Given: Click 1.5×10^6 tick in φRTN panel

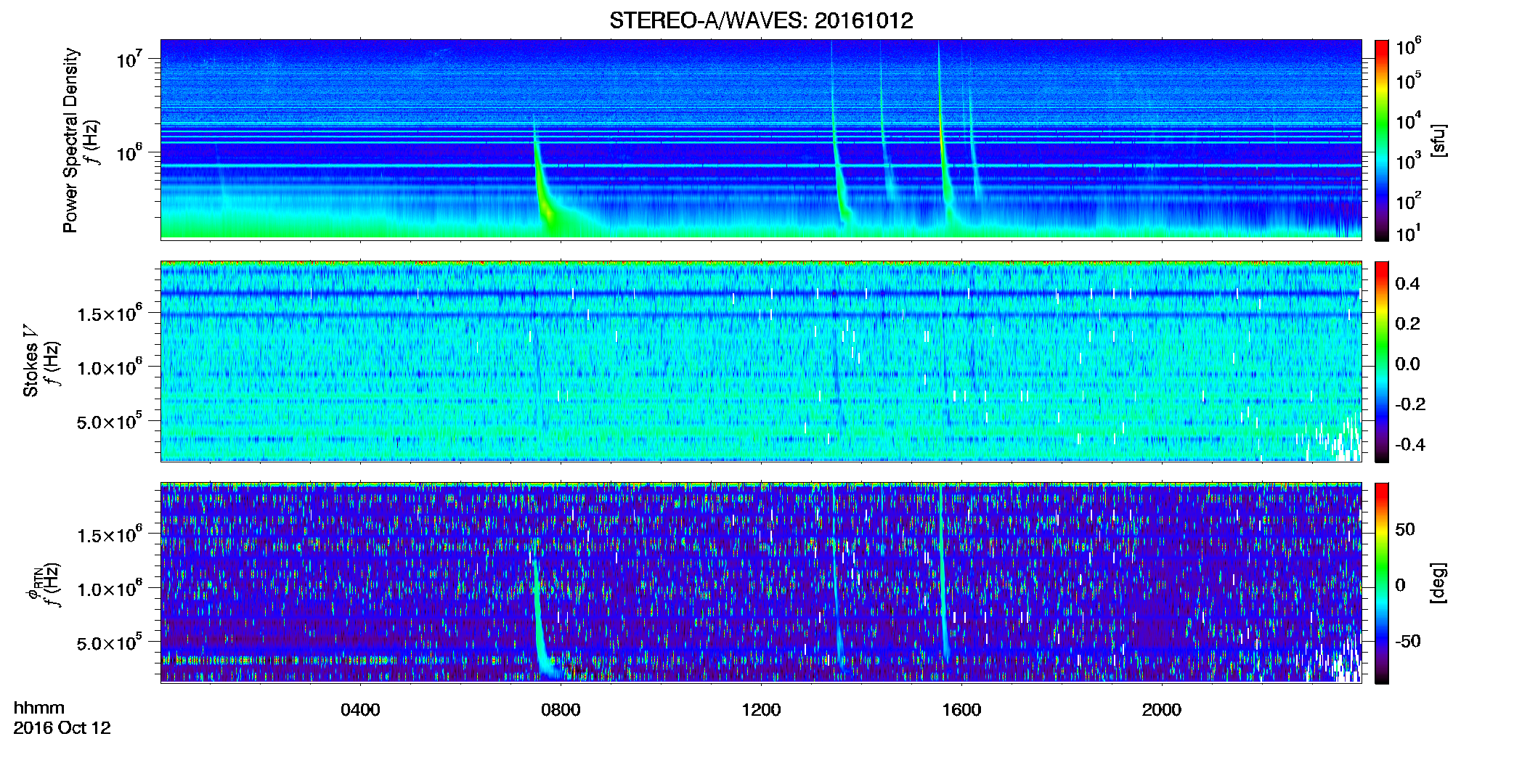Looking at the screenshot, I should tap(110, 535).
